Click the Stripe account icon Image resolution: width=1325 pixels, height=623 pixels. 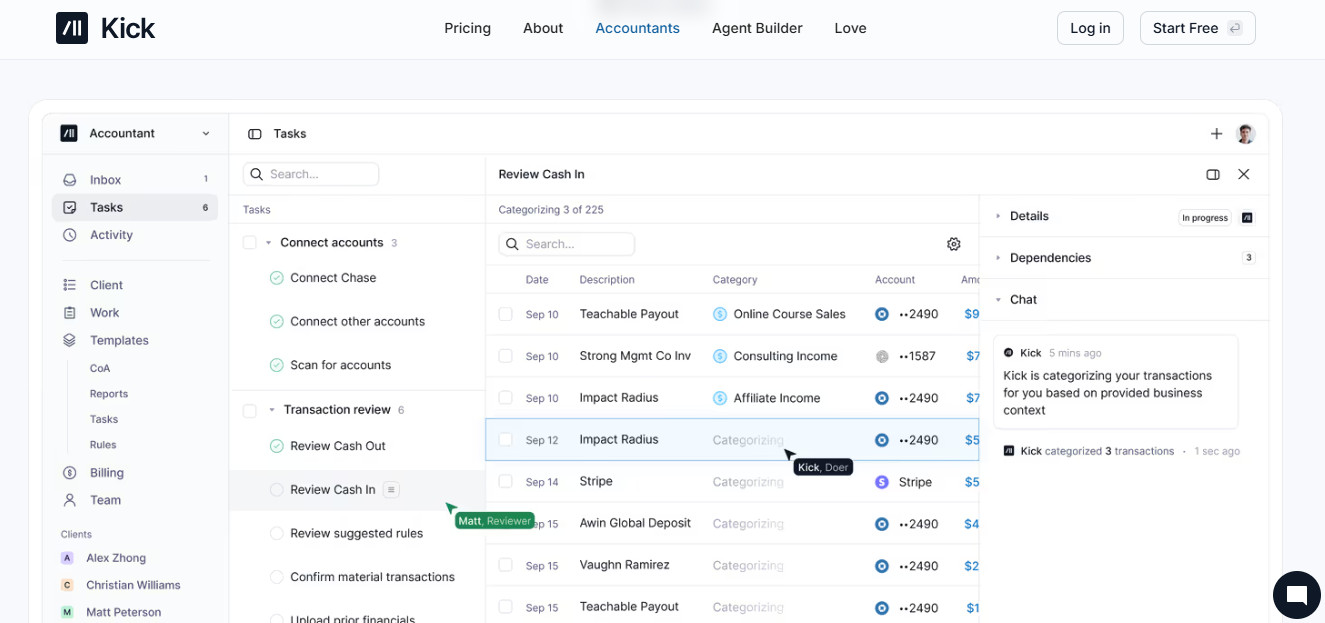[882, 482]
